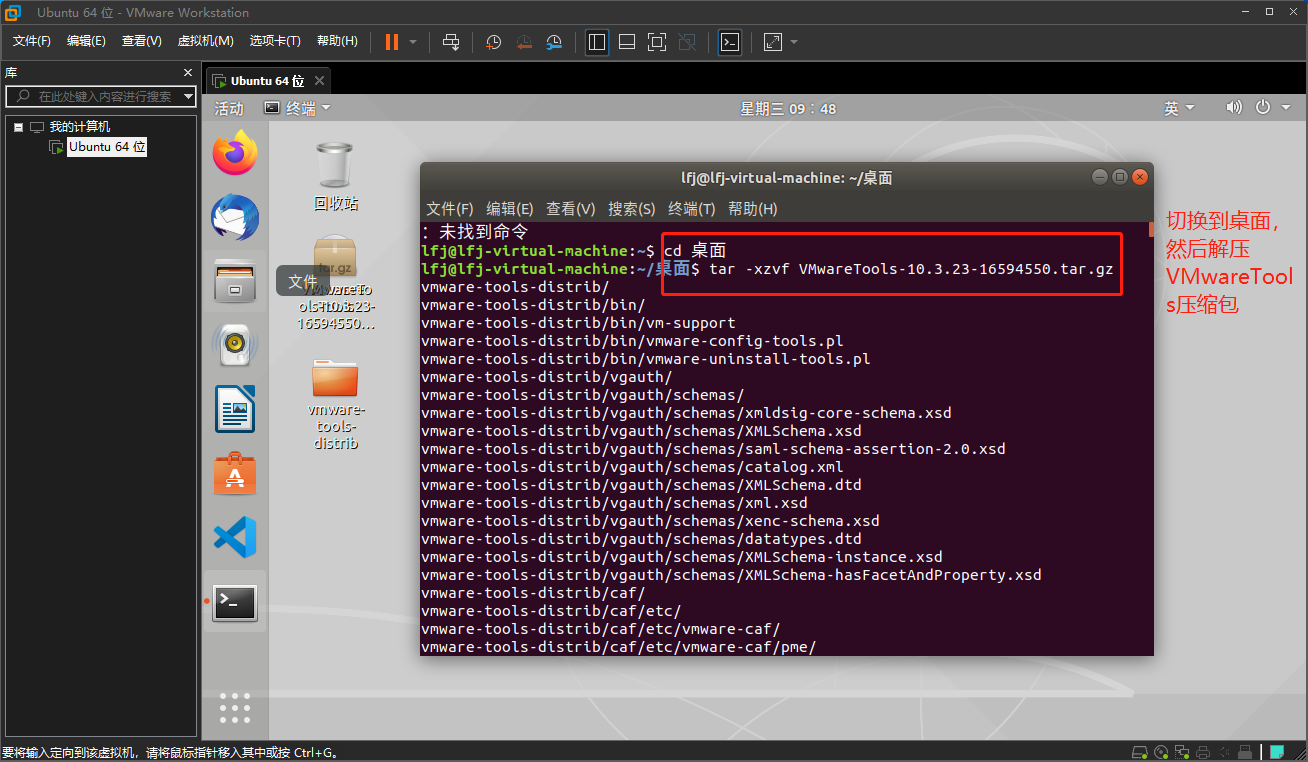This screenshot has height=762, width=1308.
Task: Open the 选项卡(T) menu
Action: 275,41
